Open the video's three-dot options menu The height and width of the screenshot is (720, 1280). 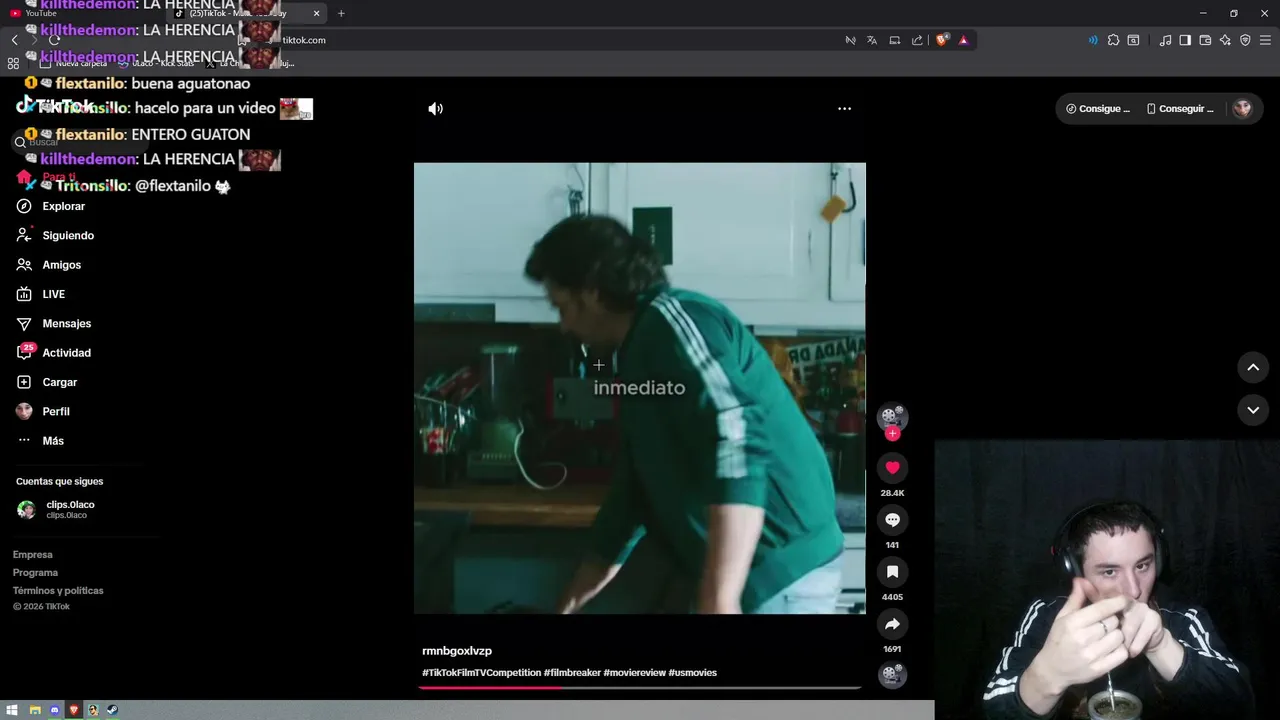(x=844, y=109)
